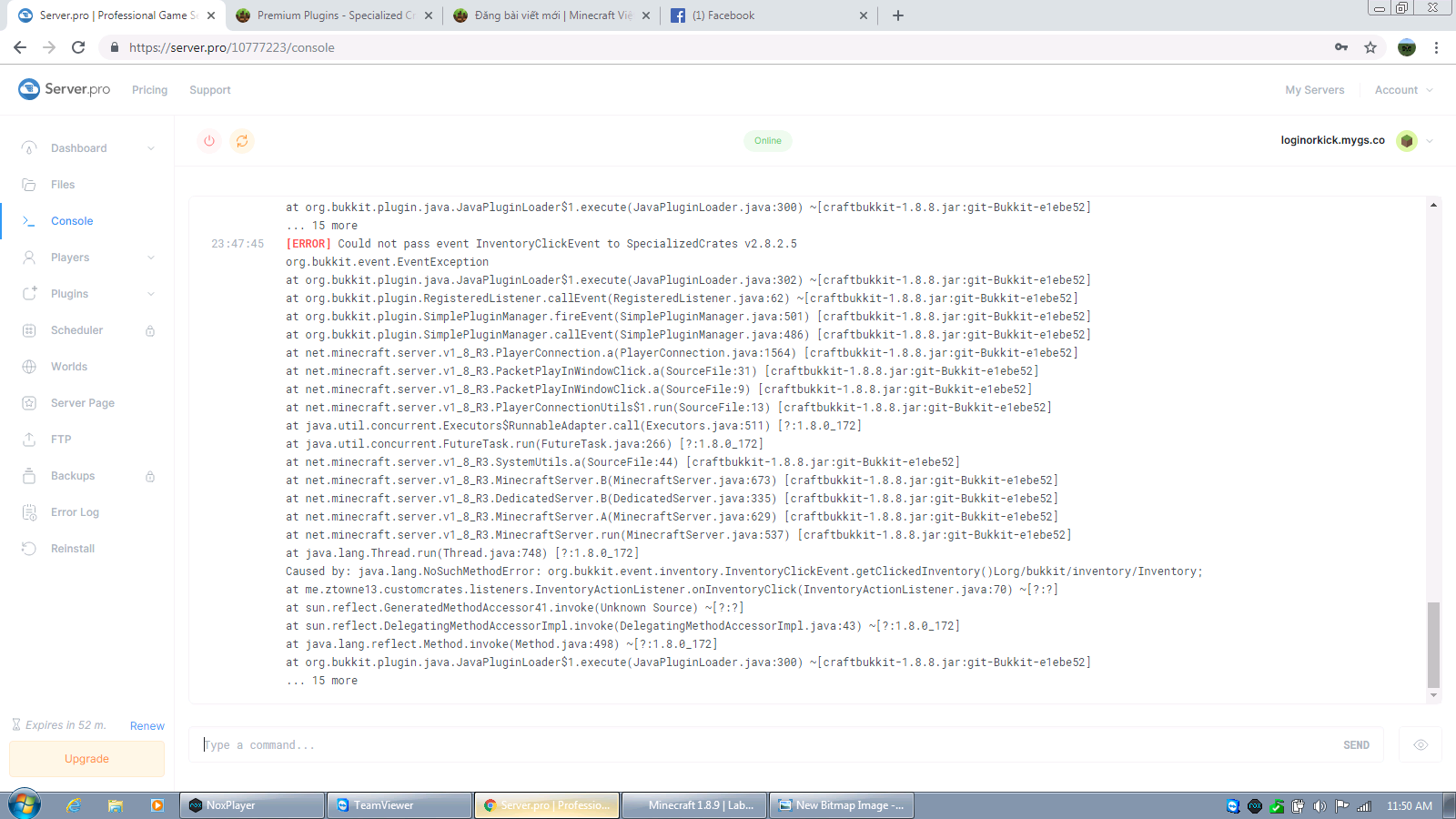This screenshot has height=819, width=1456.
Task: Open Internet Explorer from the taskbar
Action: click(x=74, y=805)
